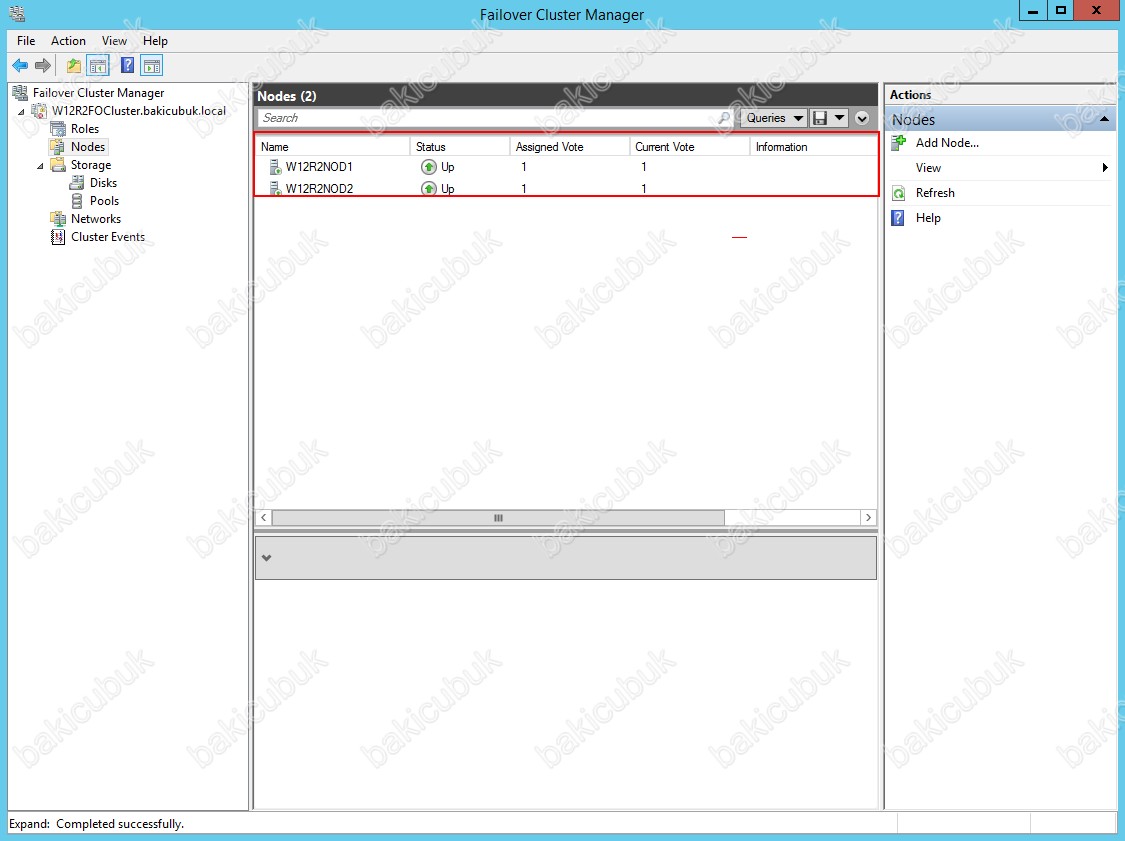Collapse the Storage tree node

coord(40,166)
